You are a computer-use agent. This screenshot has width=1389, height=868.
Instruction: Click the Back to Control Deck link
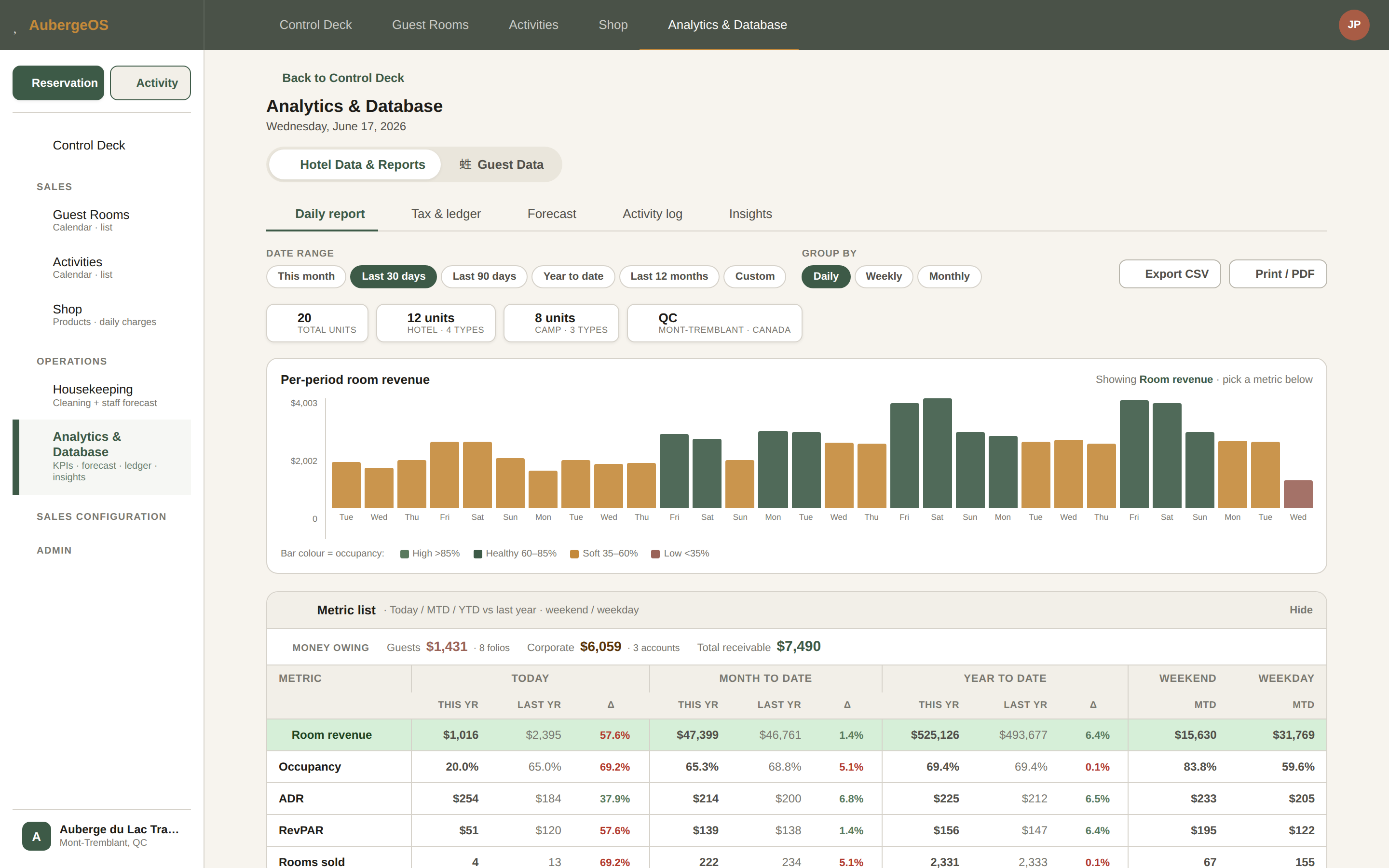pos(342,78)
